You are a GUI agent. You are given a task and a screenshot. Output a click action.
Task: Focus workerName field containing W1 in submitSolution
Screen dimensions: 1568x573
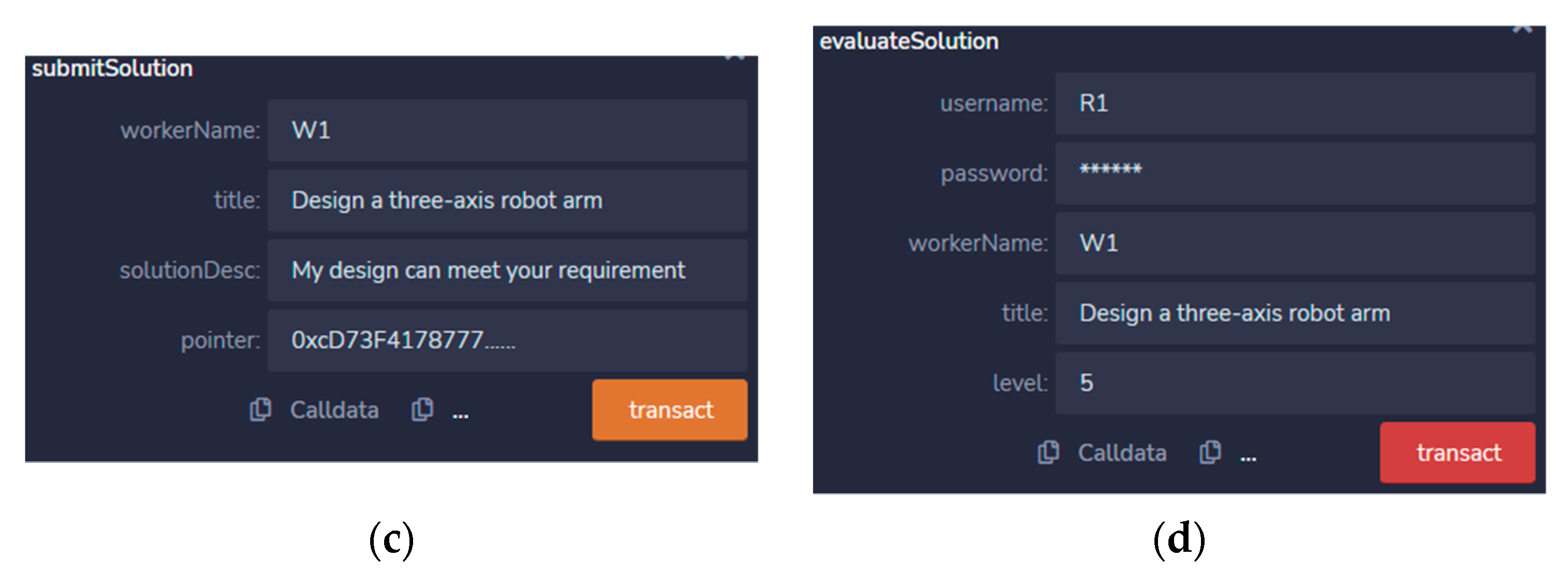click(x=507, y=130)
